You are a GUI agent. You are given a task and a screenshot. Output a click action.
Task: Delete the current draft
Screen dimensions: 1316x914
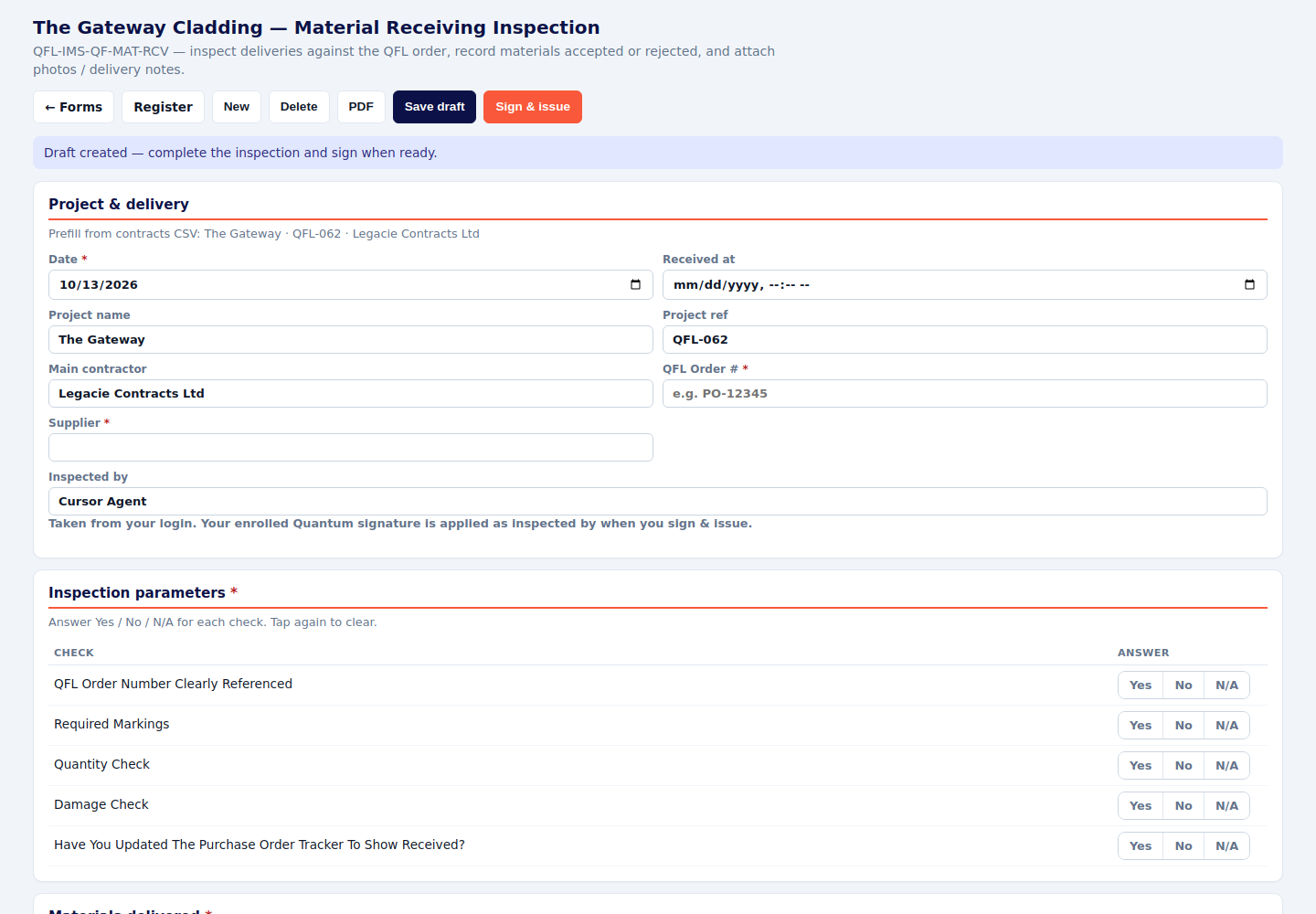click(299, 107)
